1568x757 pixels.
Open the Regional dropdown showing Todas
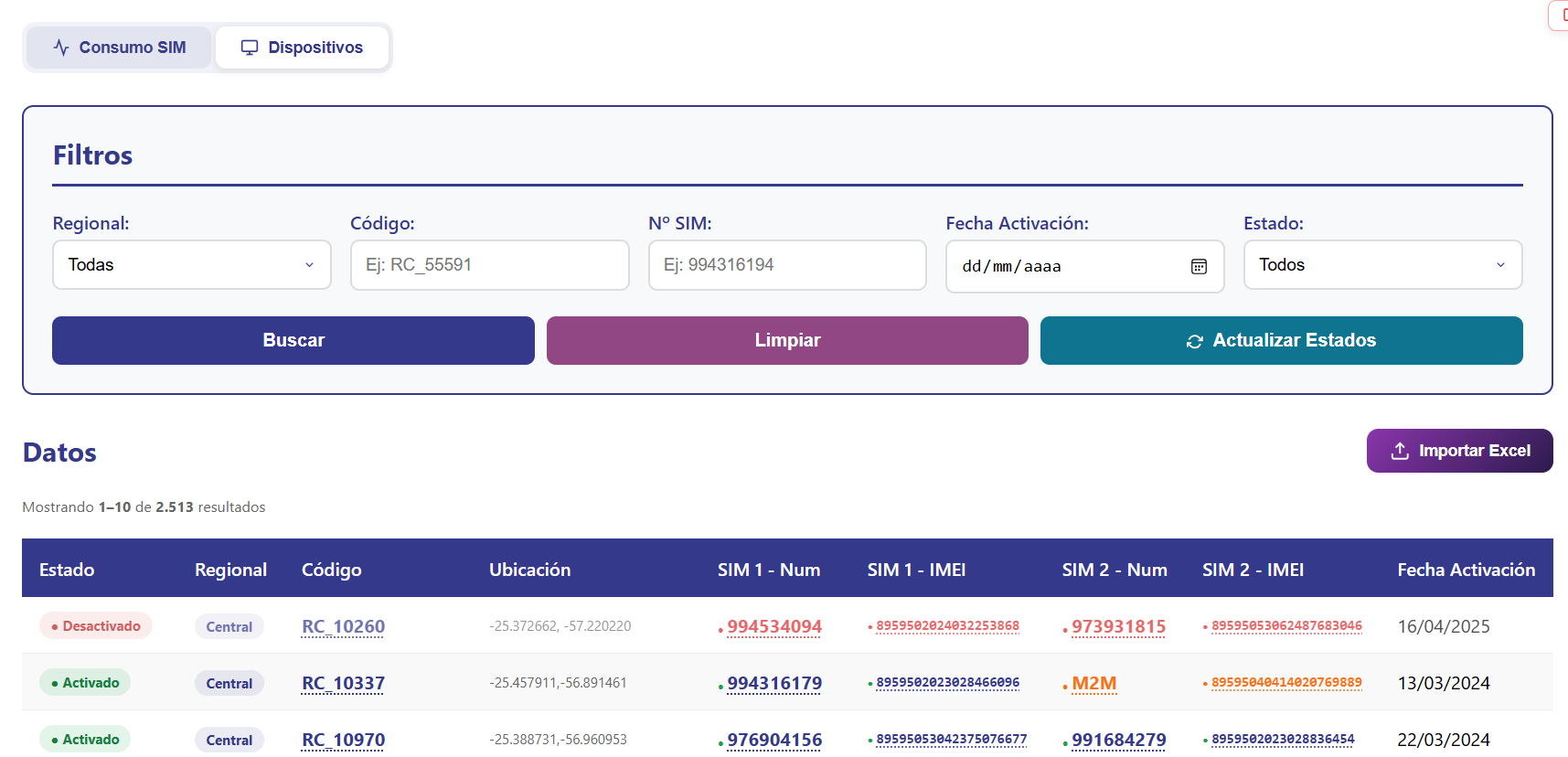point(192,264)
